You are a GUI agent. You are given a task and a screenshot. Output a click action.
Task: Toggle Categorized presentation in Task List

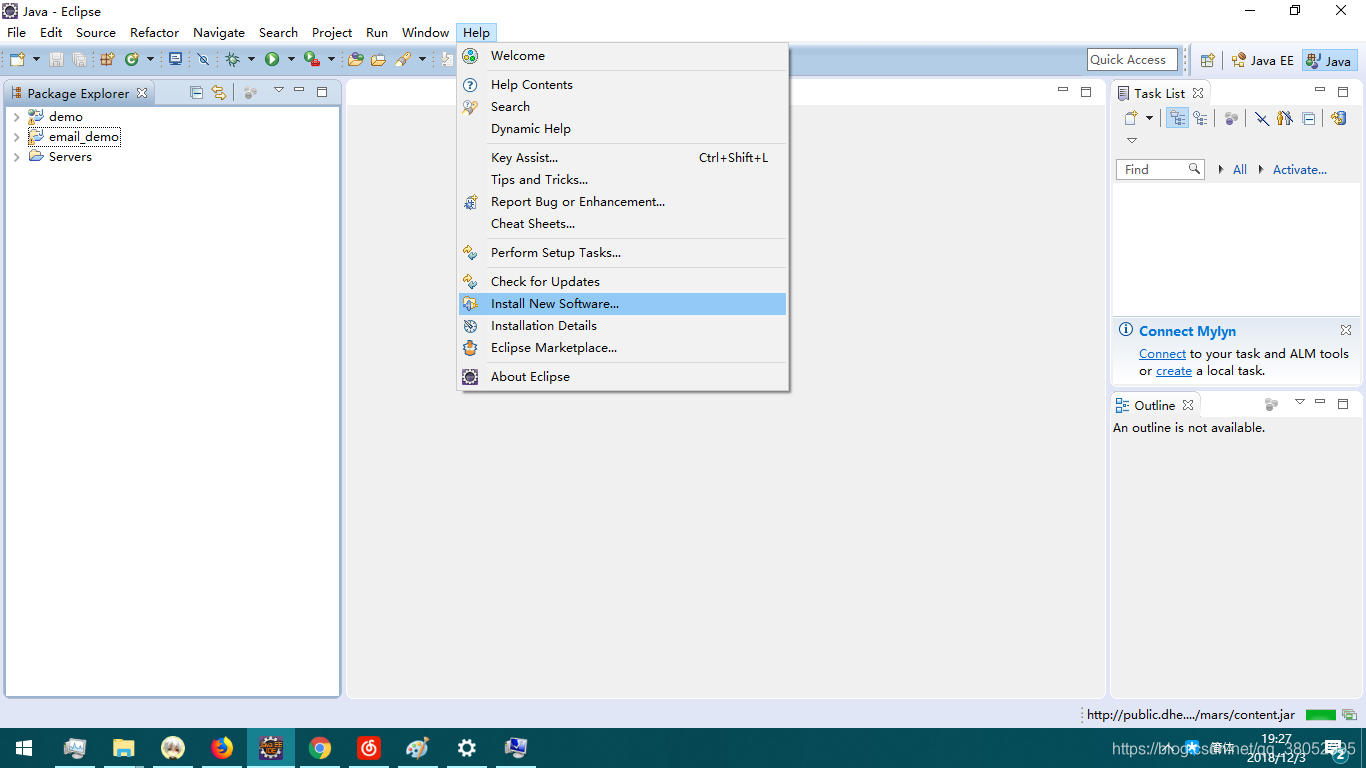(x=1177, y=118)
